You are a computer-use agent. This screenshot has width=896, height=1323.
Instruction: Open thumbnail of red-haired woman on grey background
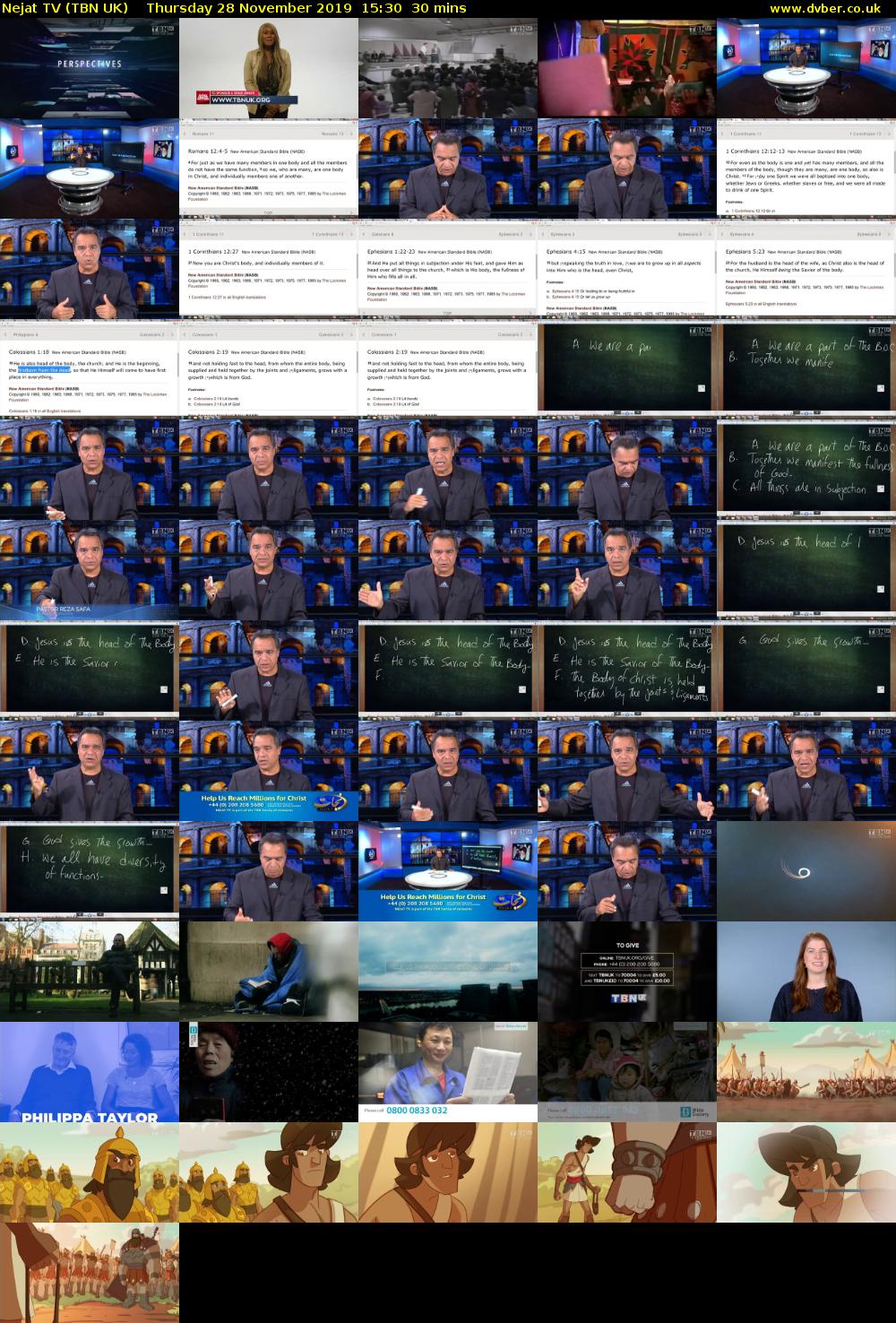(806, 971)
